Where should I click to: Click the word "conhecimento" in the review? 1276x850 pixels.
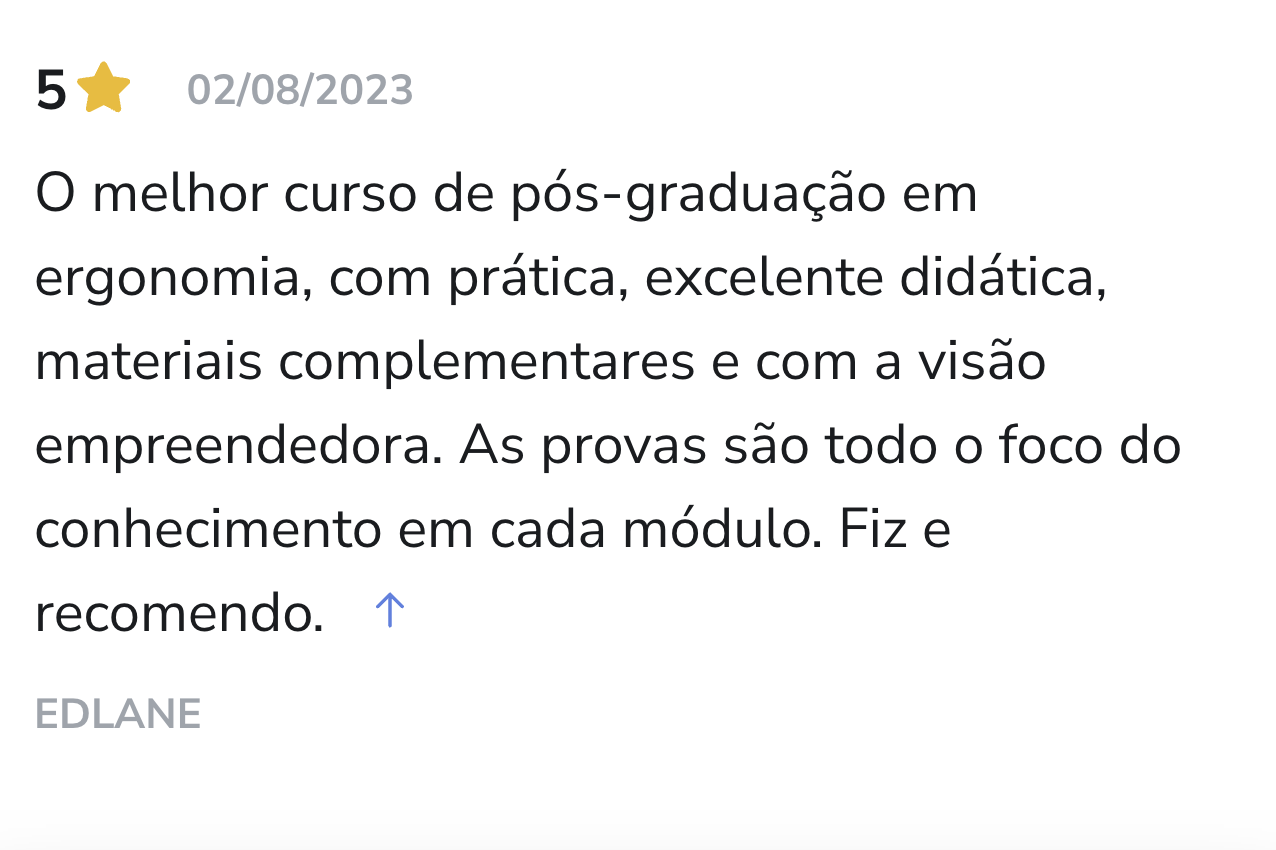pos(208,530)
